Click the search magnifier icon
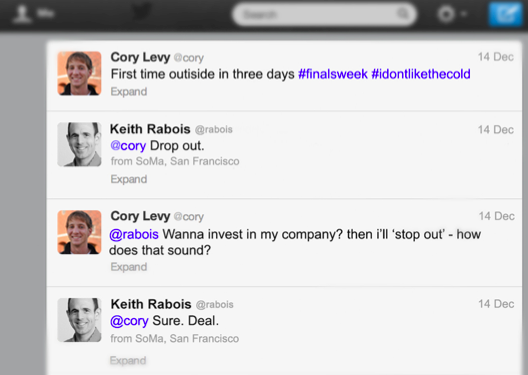Image resolution: width=528 pixels, height=375 pixels. coord(403,14)
